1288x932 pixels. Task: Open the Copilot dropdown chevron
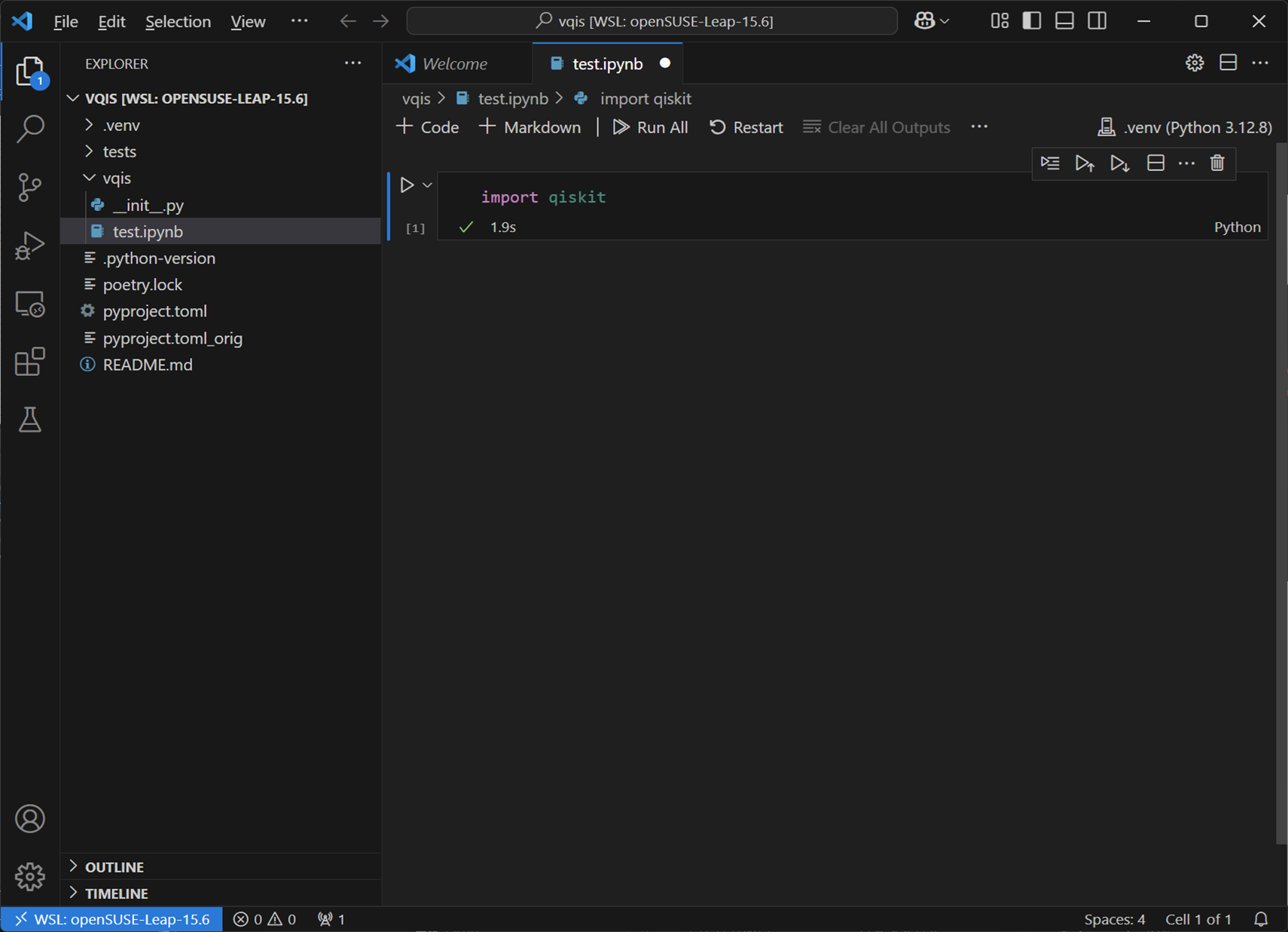coord(945,21)
